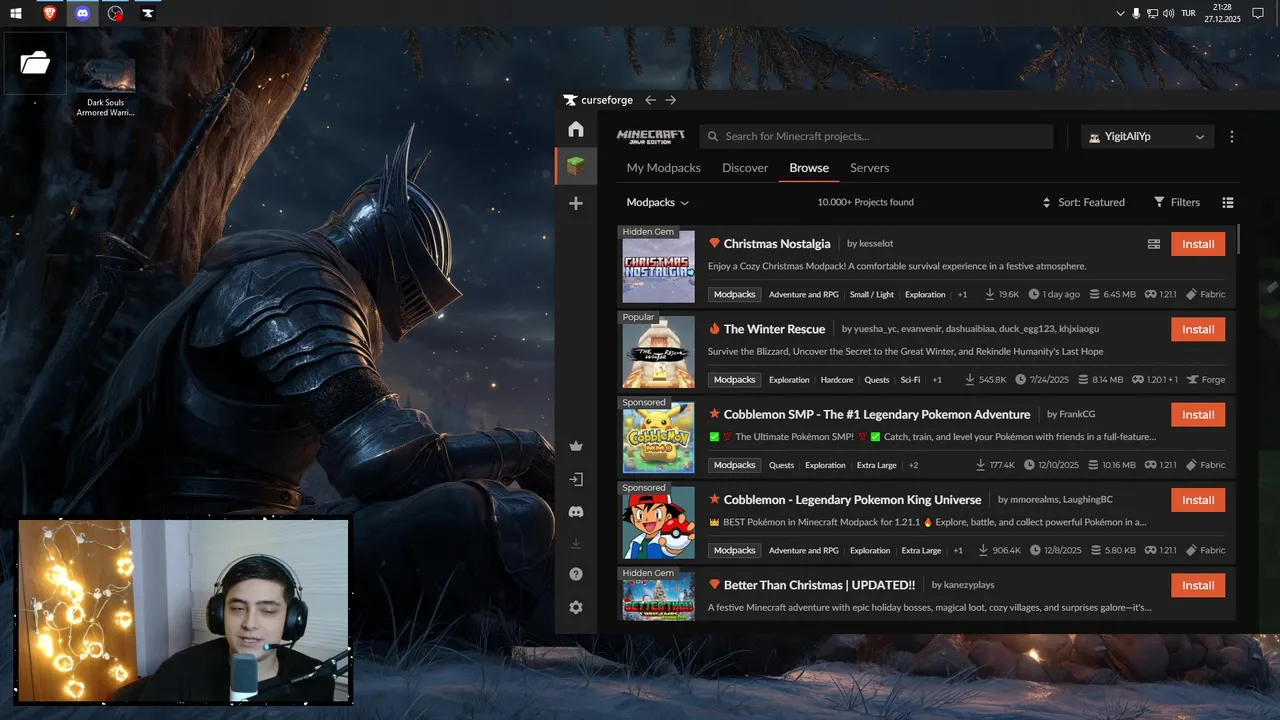1280x720 pixels.
Task: Open Christmas Nostalgia modpack thumbnail
Action: tap(659, 267)
